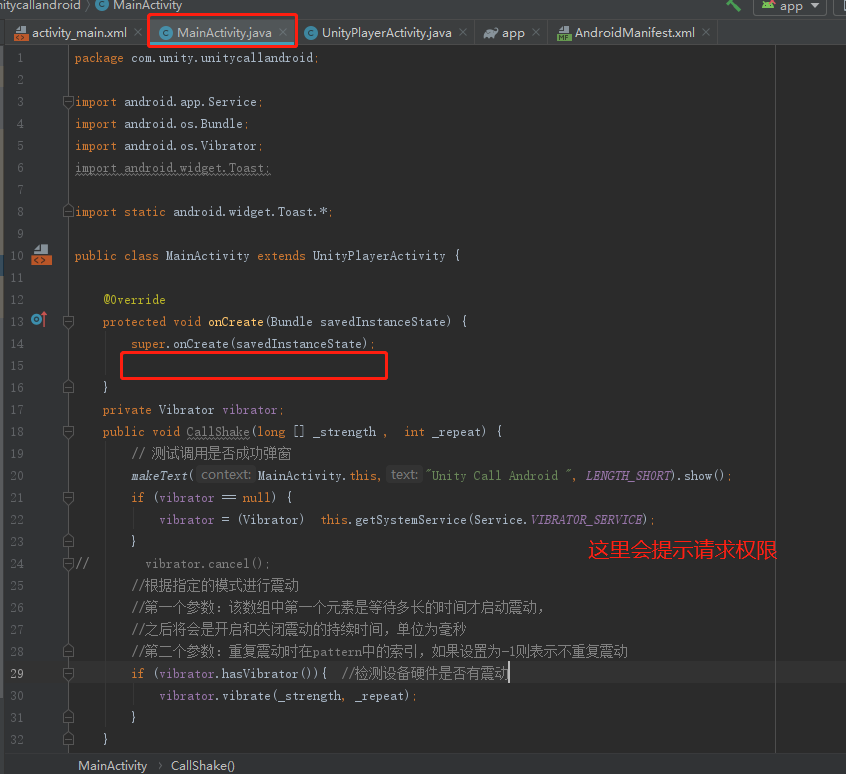
Task: Open the UnityPlayerActivity.java tab
Action: pyautogui.click(x=386, y=33)
